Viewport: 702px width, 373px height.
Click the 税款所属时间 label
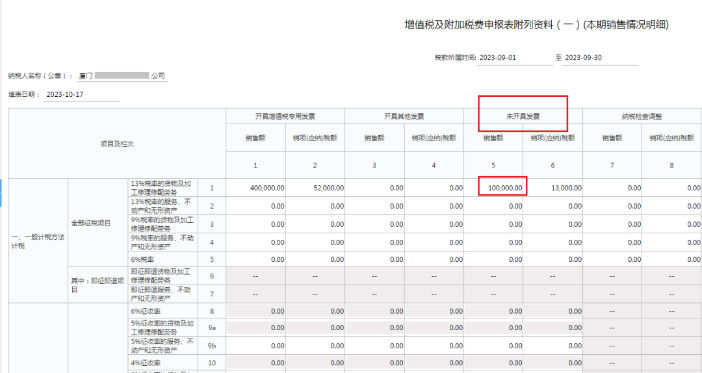tap(455, 58)
